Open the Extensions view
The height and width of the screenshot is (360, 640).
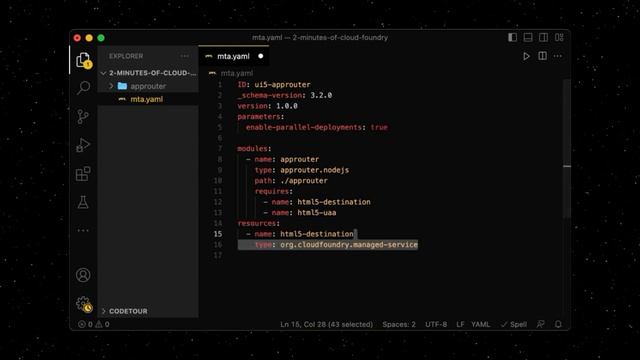point(83,174)
